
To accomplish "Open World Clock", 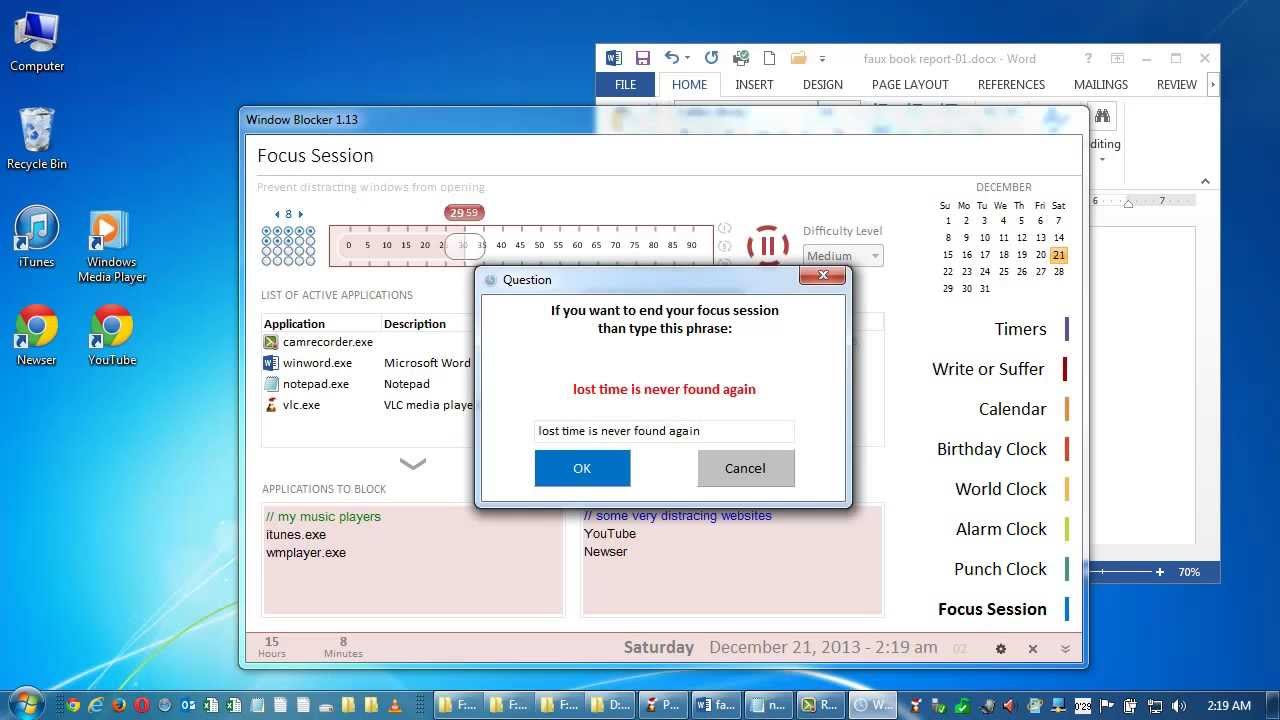I will (1000, 489).
